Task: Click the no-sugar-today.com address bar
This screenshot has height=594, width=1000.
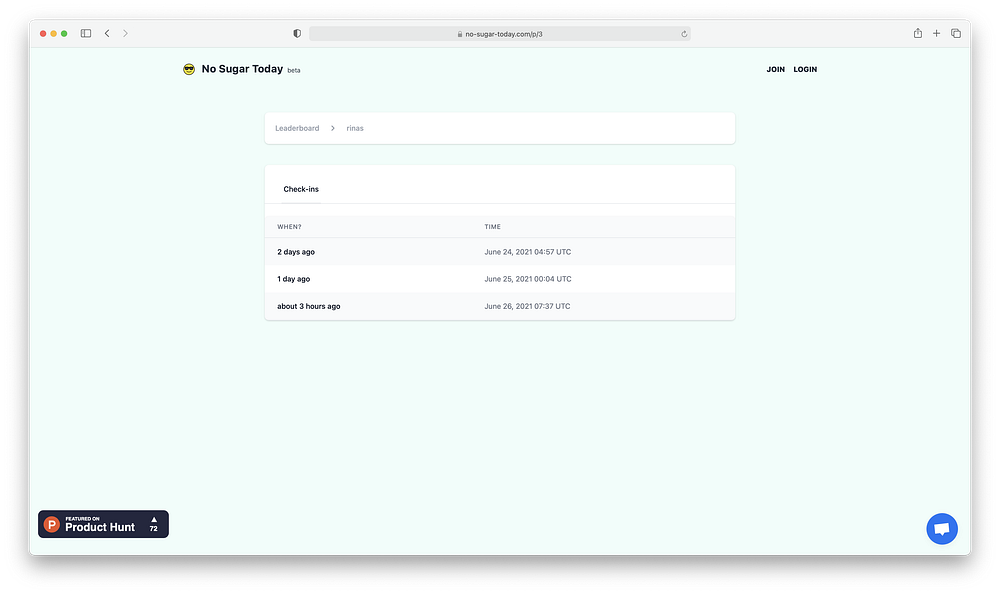Action: click(x=499, y=34)
